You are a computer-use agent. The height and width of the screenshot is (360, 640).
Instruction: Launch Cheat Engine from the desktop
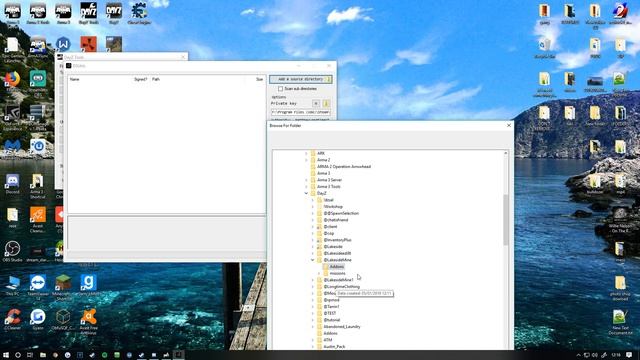point(139,13)
